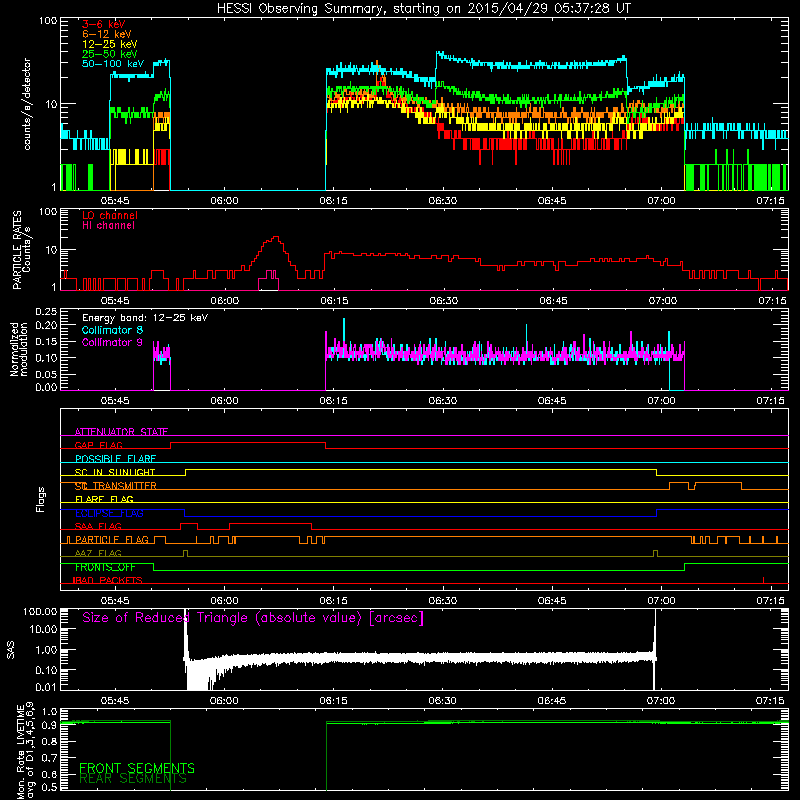Click the '06:00' tick under the SAS panel
The image size is (800, 800).
(224, 701)
